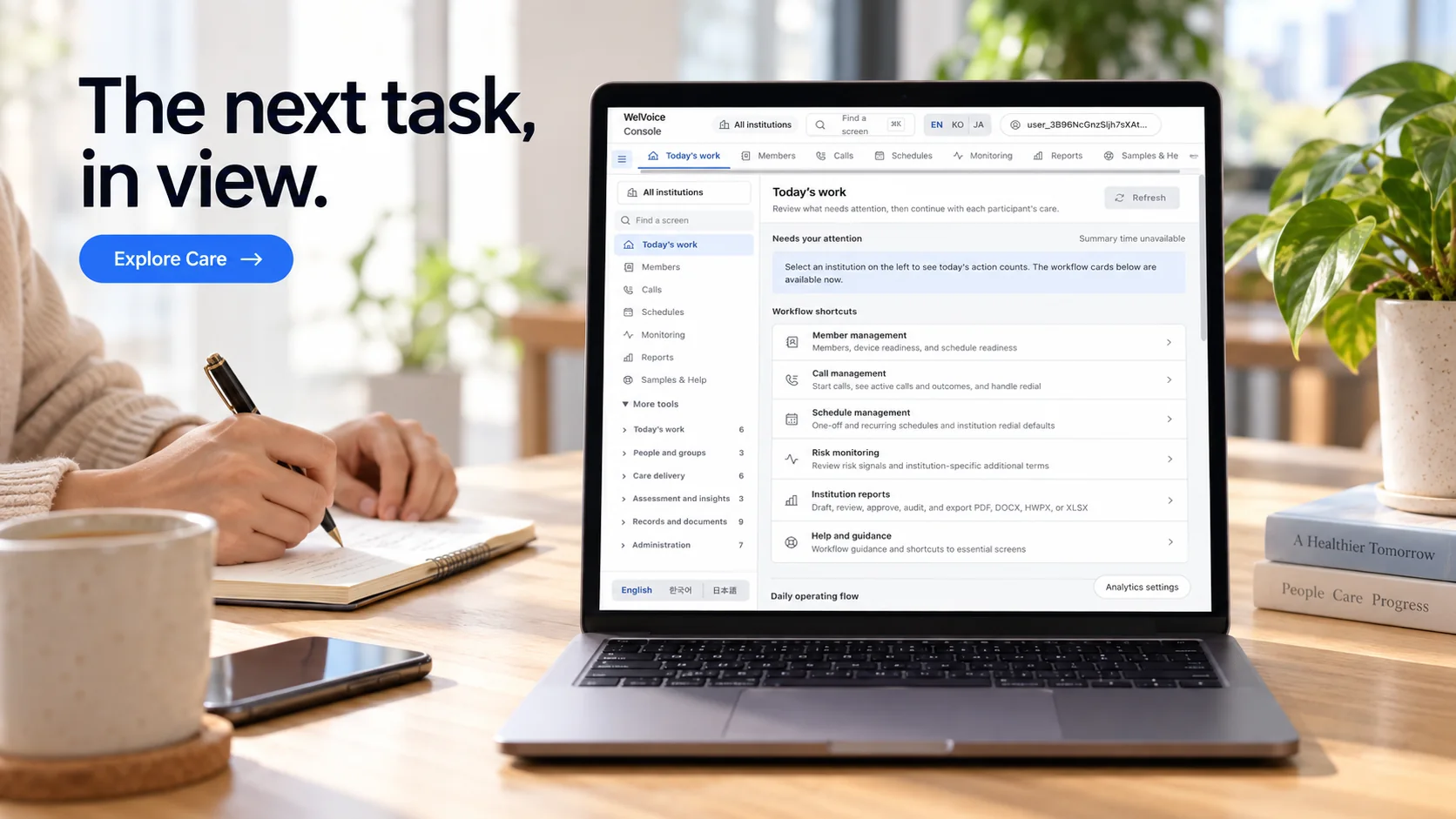
Task: Select EN in the top language toggle
Action: click(936, 124)
